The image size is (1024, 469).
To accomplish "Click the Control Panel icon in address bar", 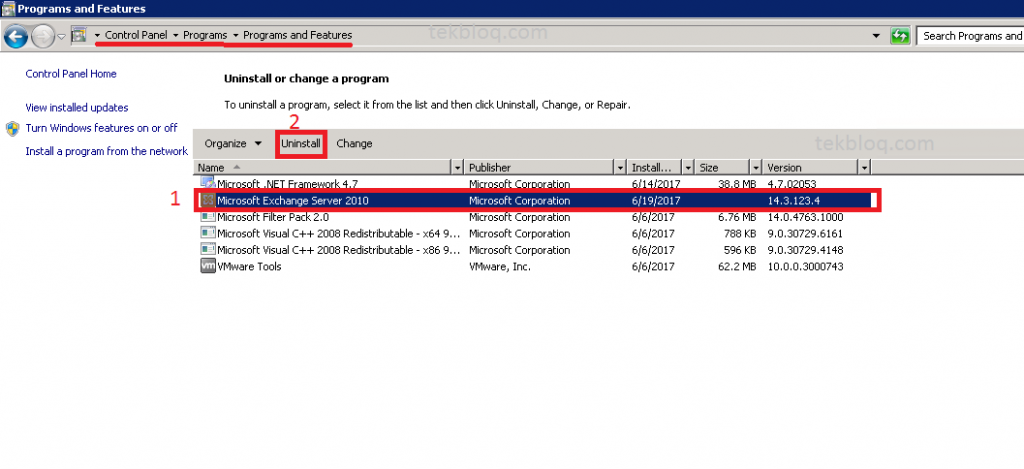I will pos(79,35).
